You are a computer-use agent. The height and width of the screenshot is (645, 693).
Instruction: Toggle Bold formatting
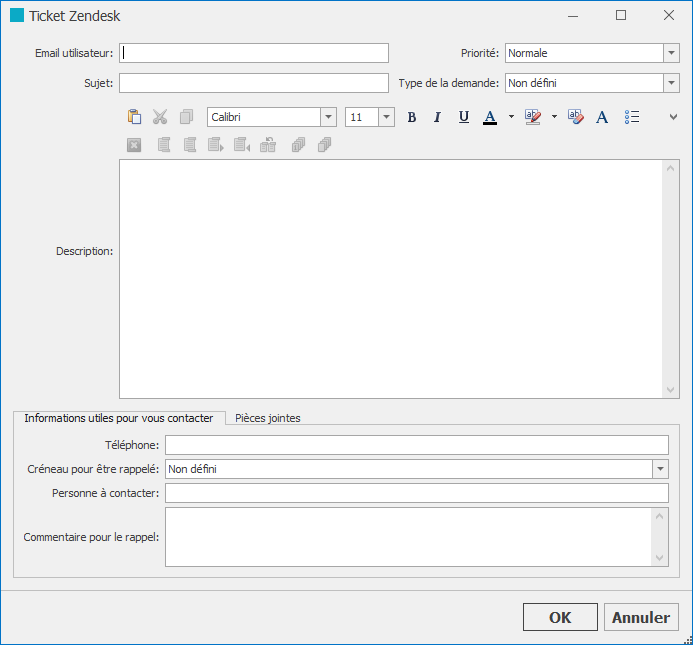[x=411, y=117]
